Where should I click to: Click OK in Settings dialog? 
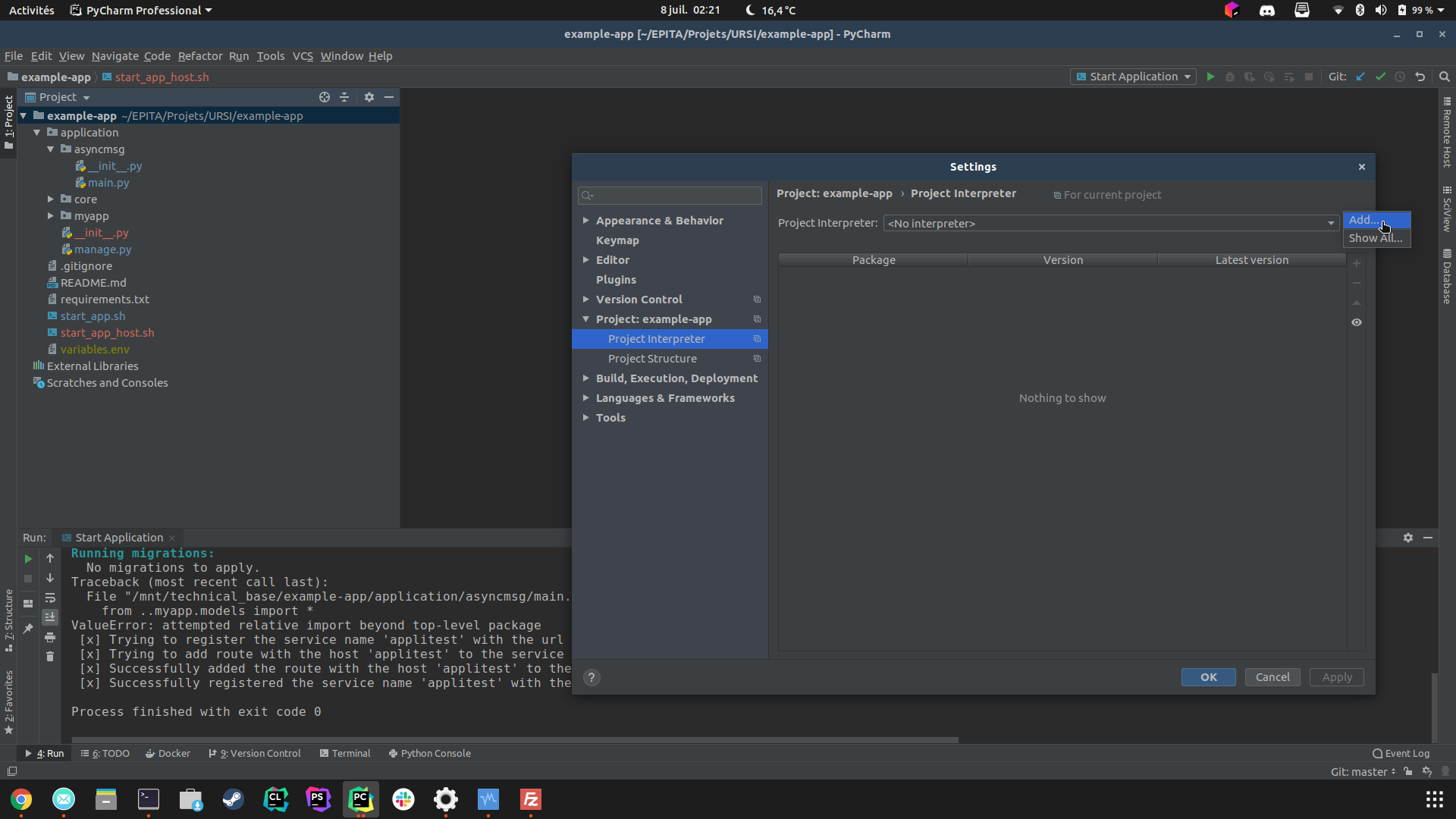[x=1209, y=677]
